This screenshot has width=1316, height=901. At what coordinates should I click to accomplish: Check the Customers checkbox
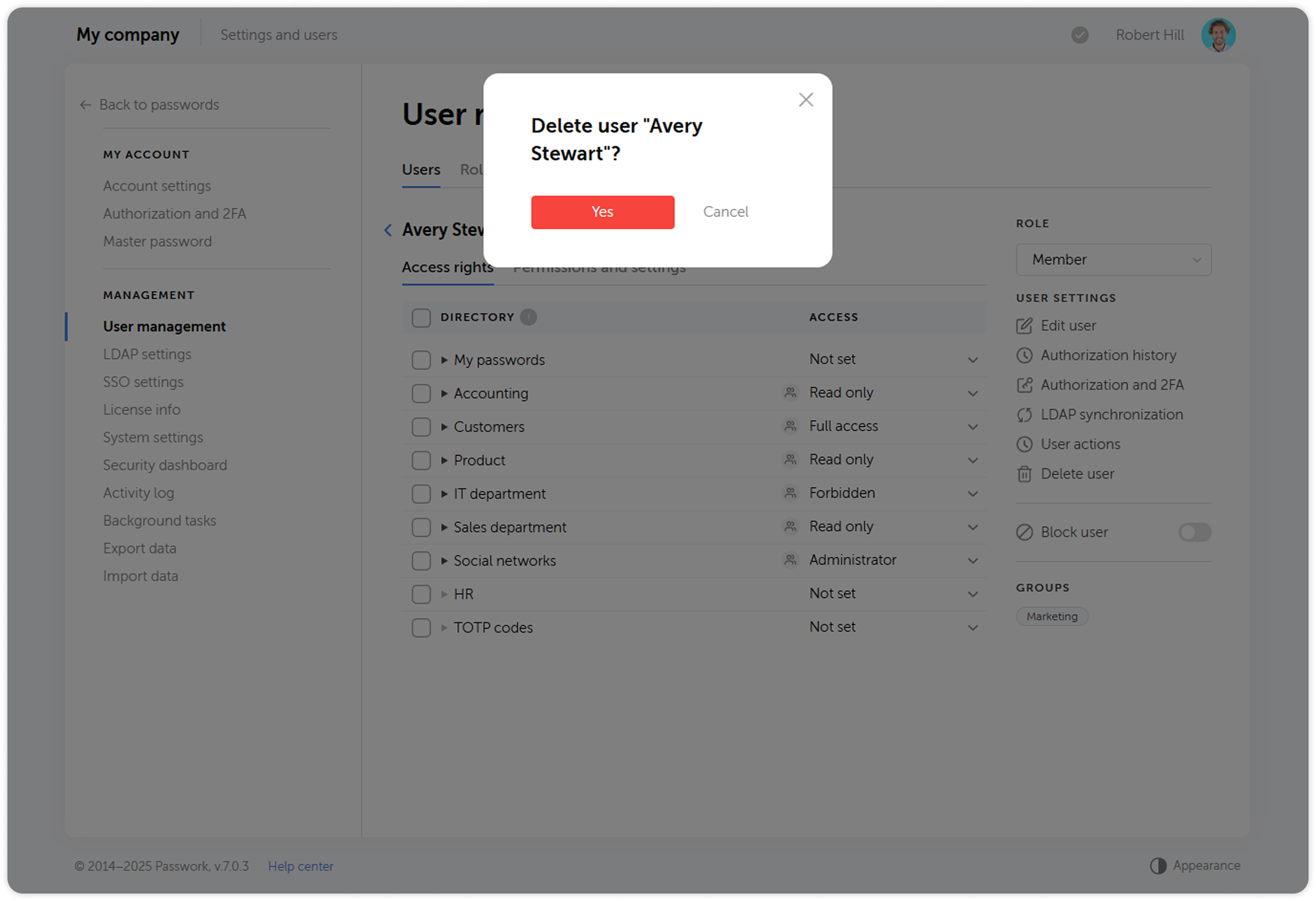point(421,427)
